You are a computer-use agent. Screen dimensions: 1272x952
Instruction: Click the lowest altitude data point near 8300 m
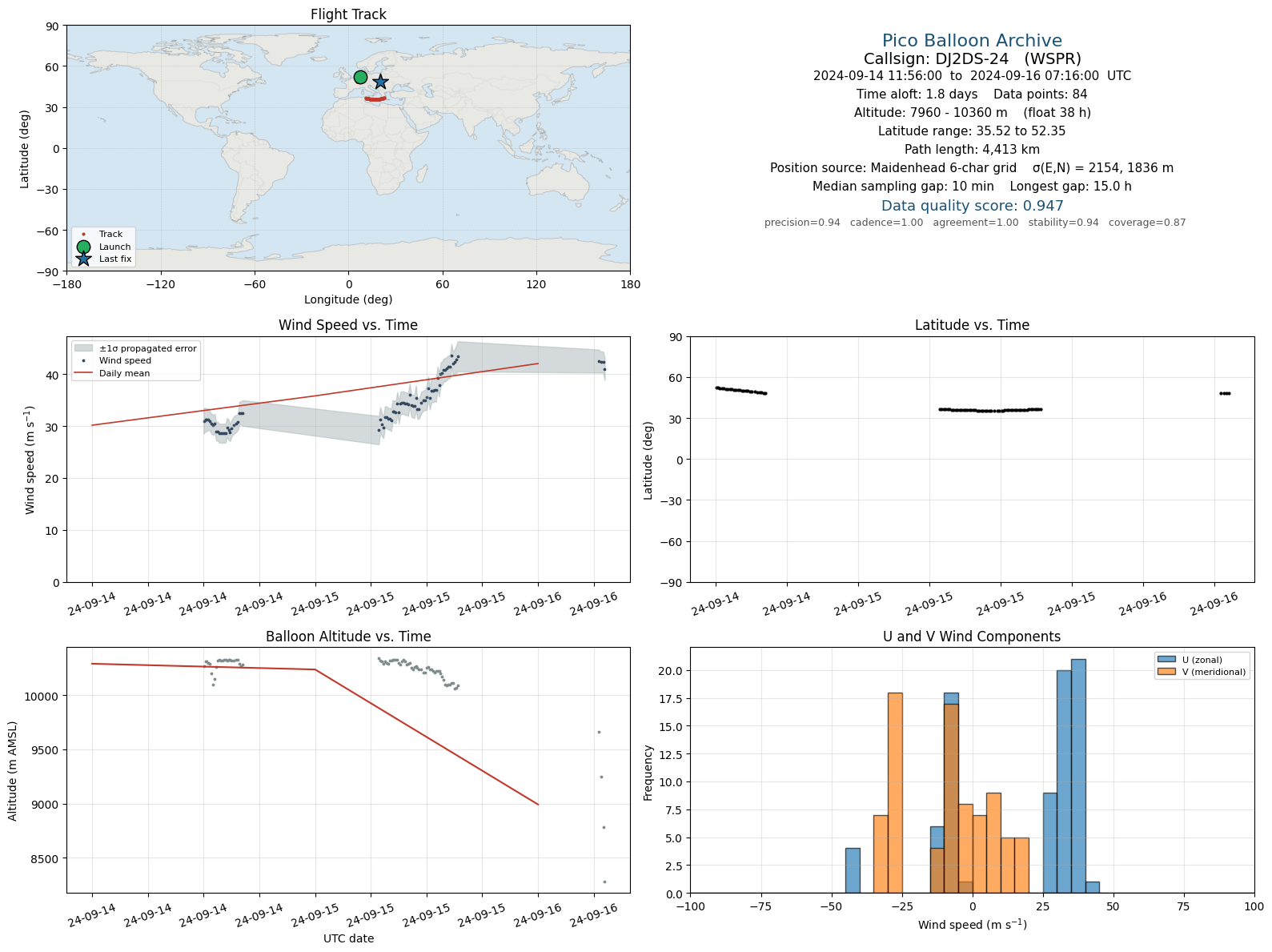[x=604, y=882]
